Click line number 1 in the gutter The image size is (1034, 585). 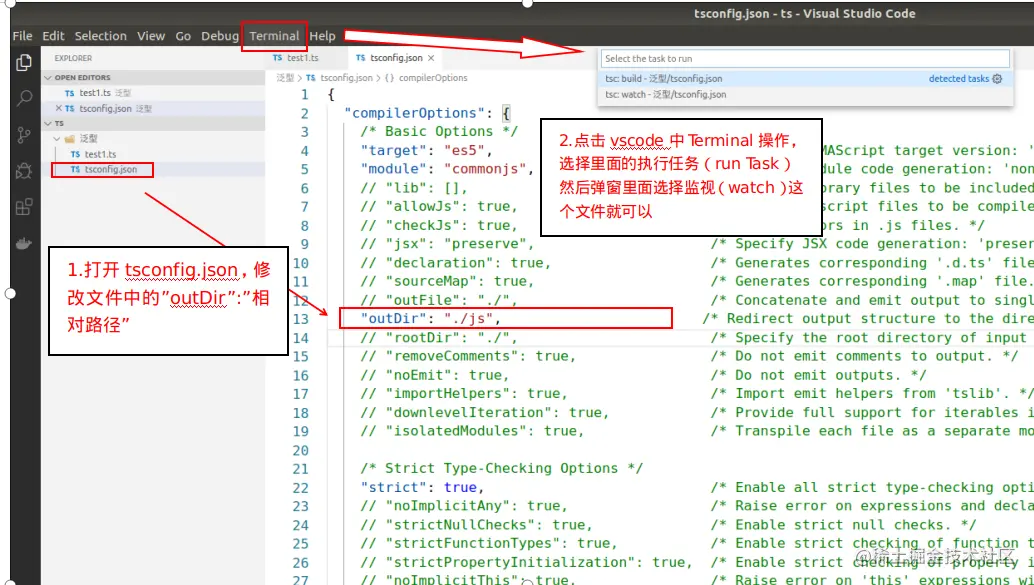[x=304, y=94]
